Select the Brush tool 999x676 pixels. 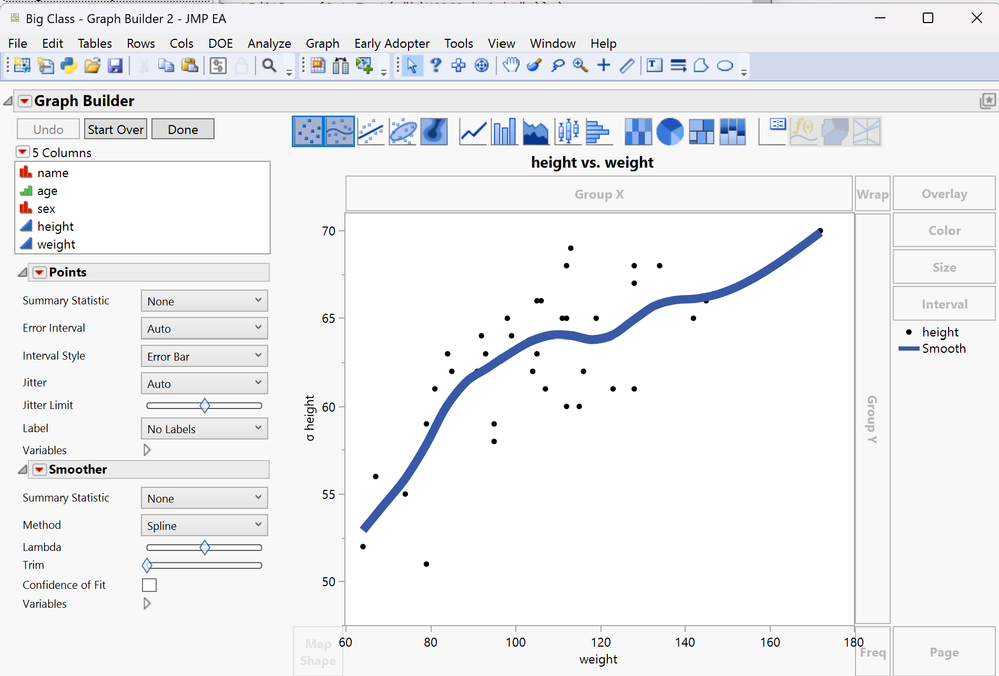[x=534, y=66]
